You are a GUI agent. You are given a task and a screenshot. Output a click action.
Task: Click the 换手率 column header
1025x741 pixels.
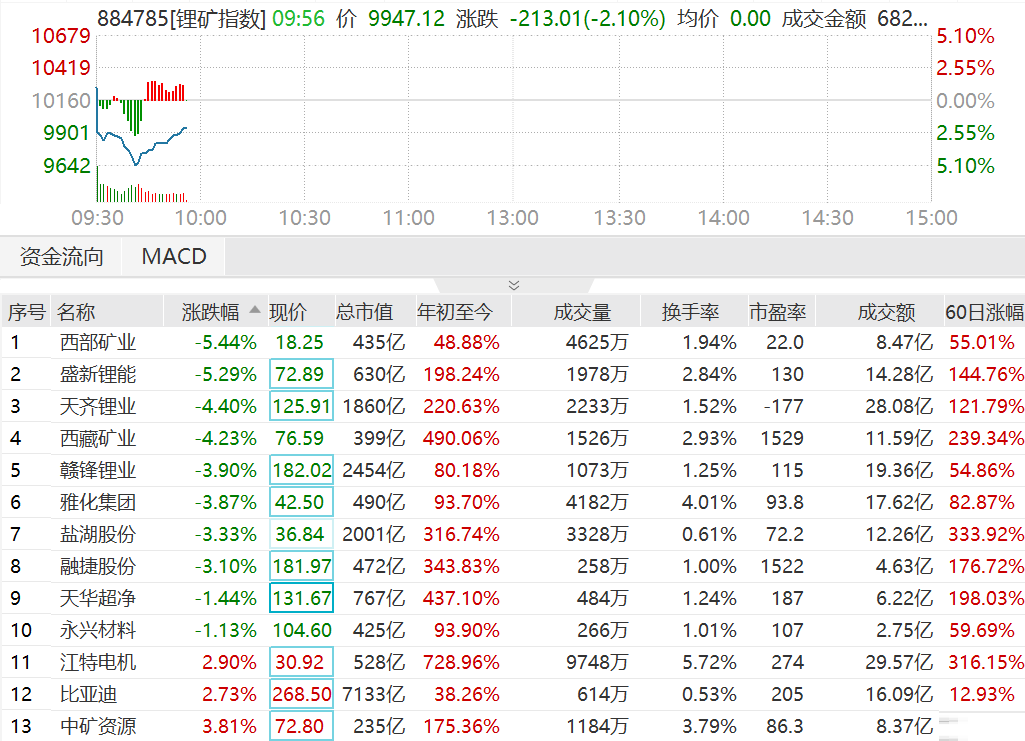point(690,312)
